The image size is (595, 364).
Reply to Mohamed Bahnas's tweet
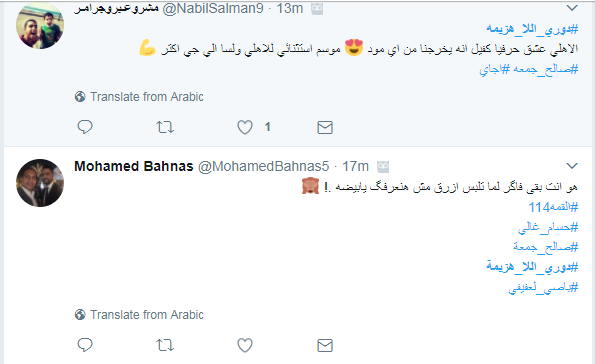85,345
